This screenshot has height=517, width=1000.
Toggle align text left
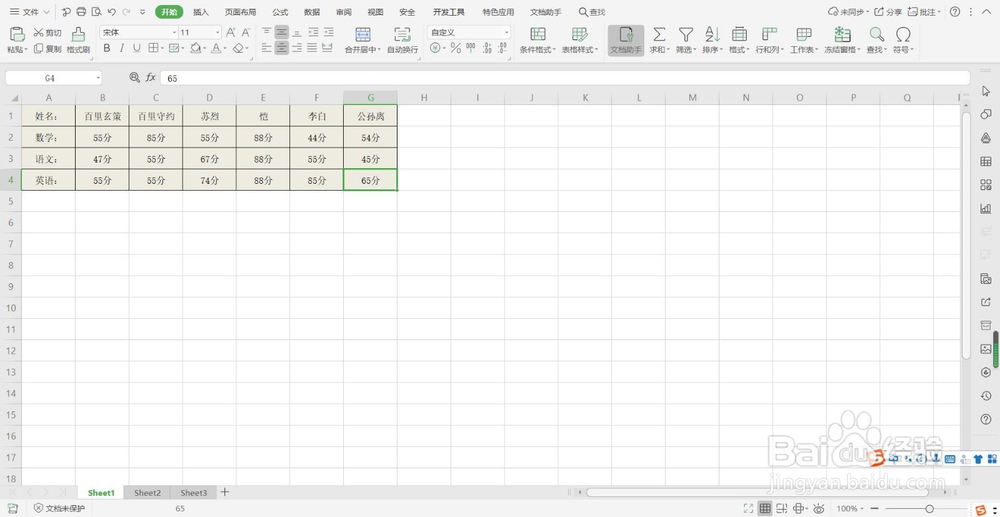267,48
